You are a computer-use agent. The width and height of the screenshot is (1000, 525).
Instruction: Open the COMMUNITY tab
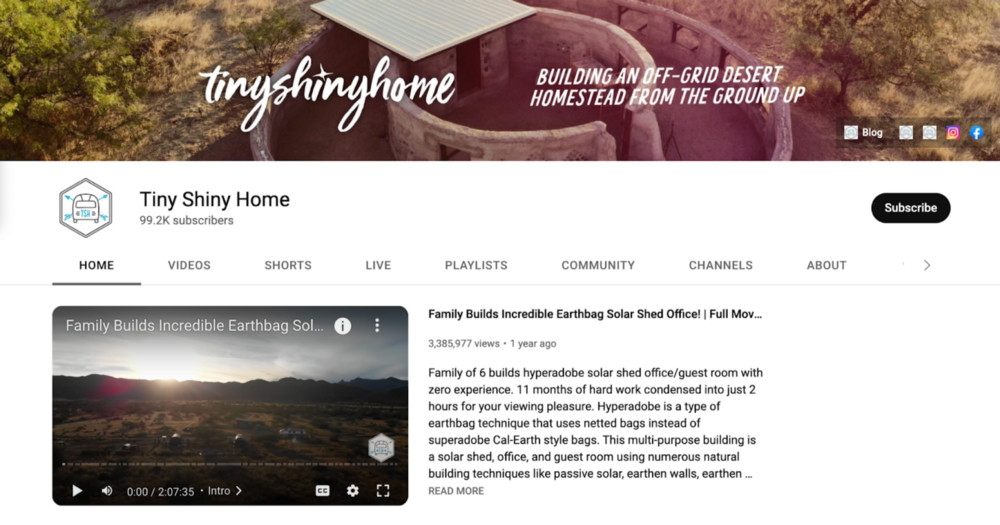tap(598, 265)
